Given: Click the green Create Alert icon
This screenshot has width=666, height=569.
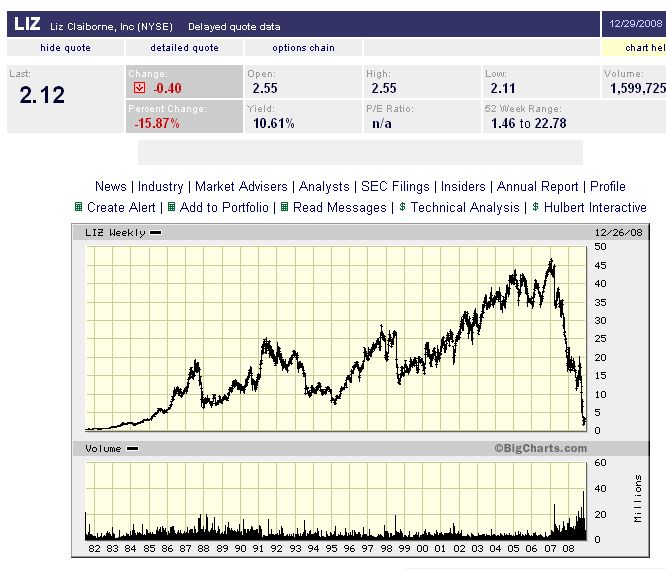Looking at the screenshot, I should click(78, 207).
